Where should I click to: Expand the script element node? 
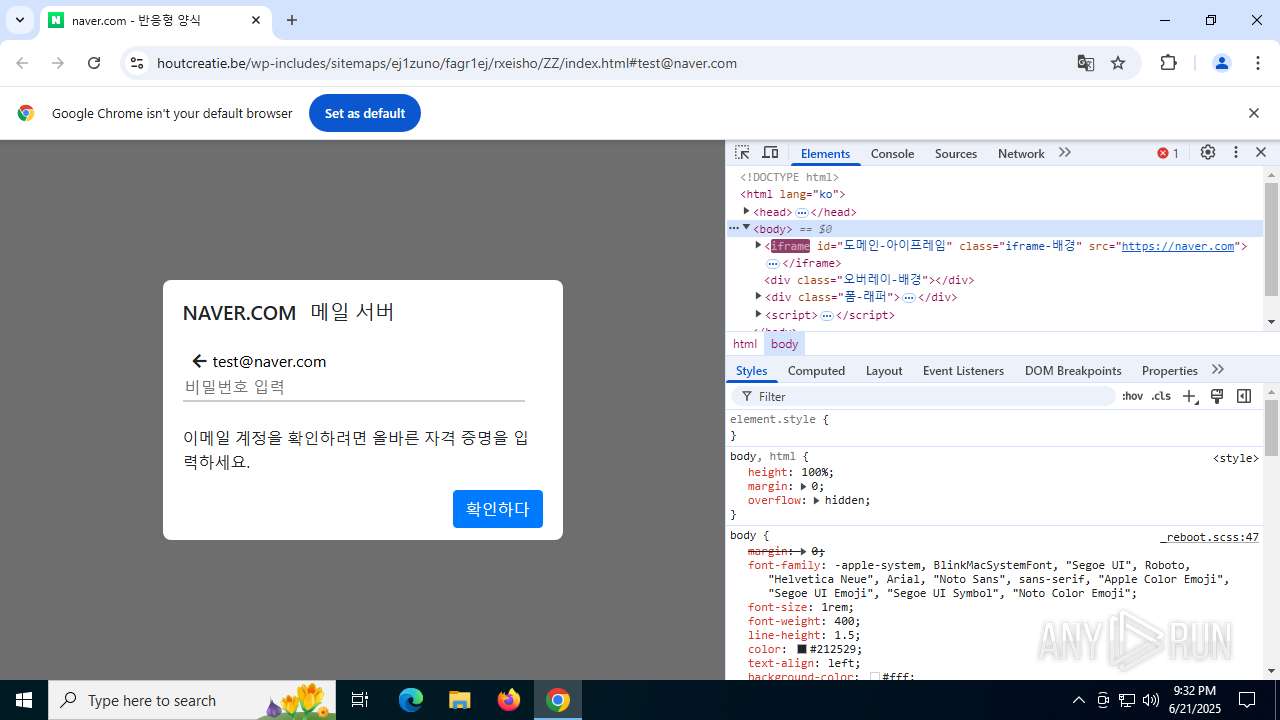click(x=758, y=314)
